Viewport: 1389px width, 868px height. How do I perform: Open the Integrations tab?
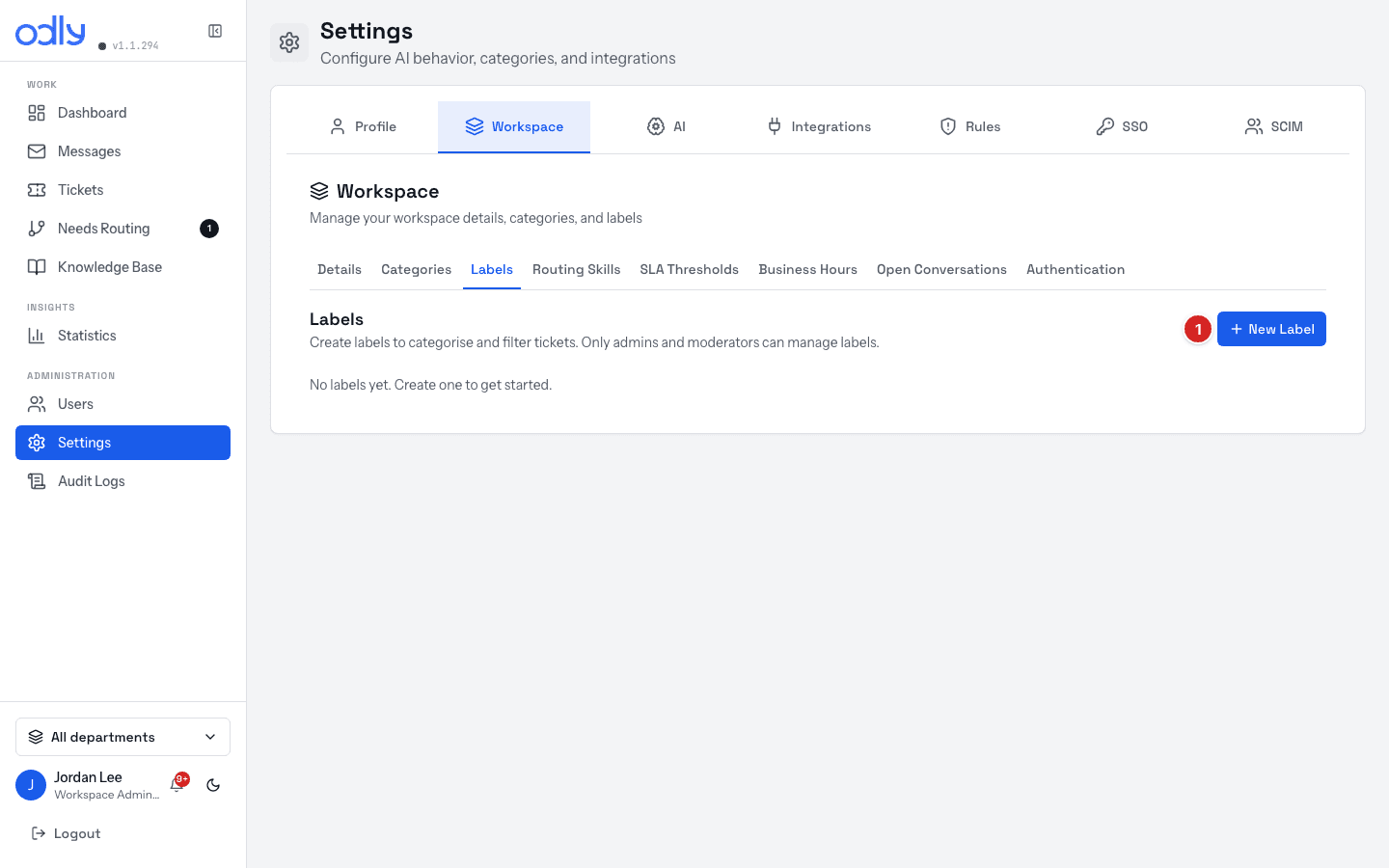[x=818, y=126]
